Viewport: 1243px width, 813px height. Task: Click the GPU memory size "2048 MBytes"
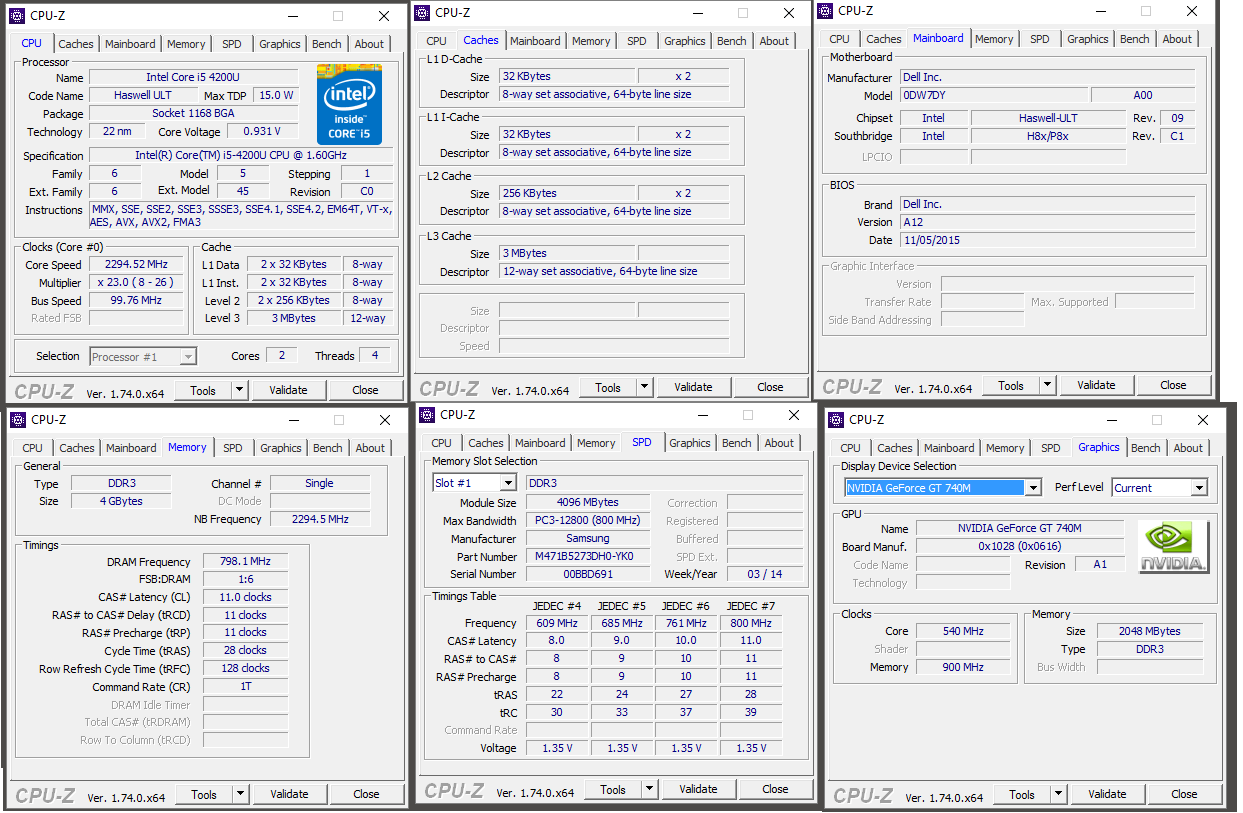(1150, 631)
